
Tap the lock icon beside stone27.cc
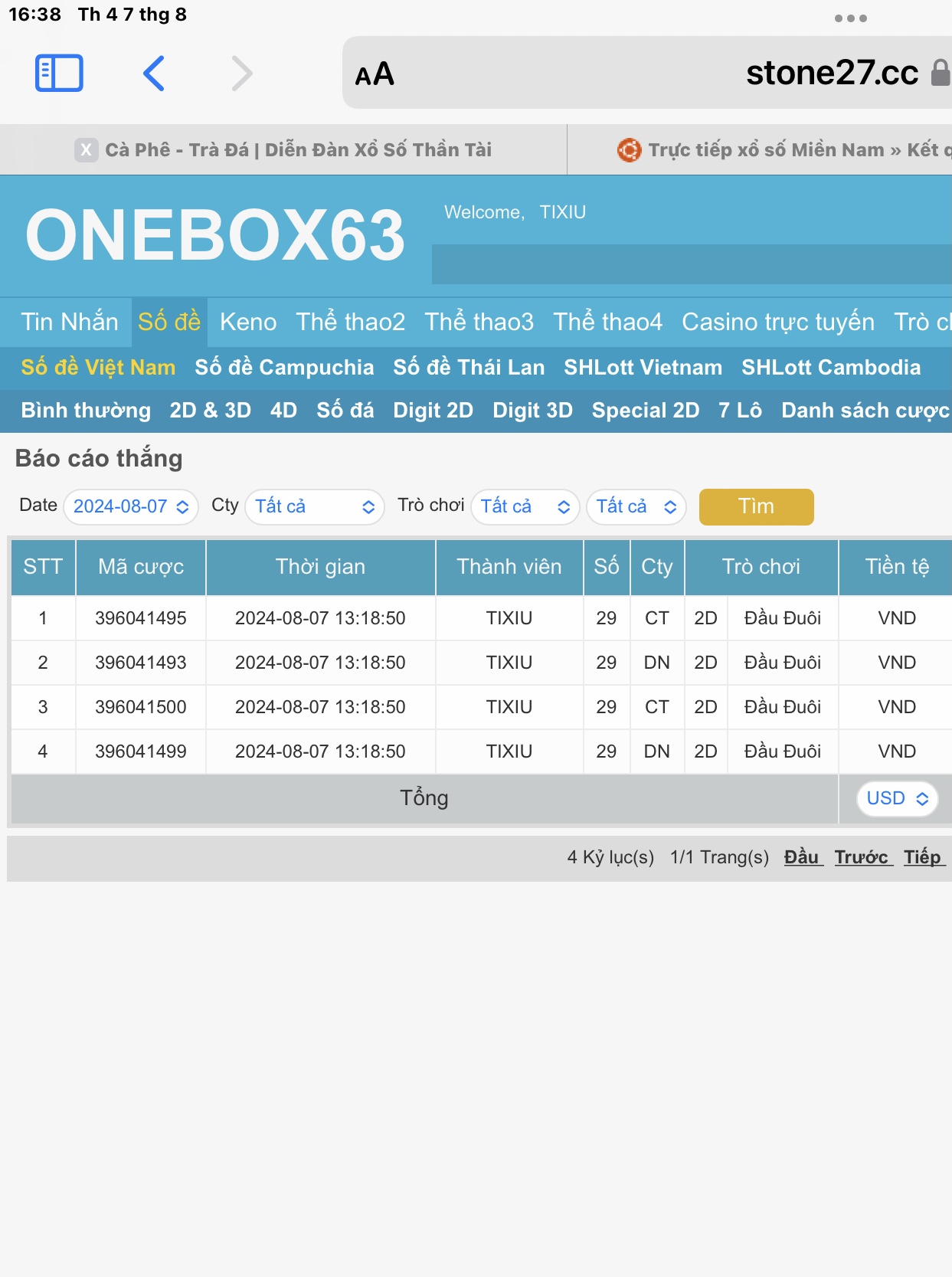click(940, 74)
